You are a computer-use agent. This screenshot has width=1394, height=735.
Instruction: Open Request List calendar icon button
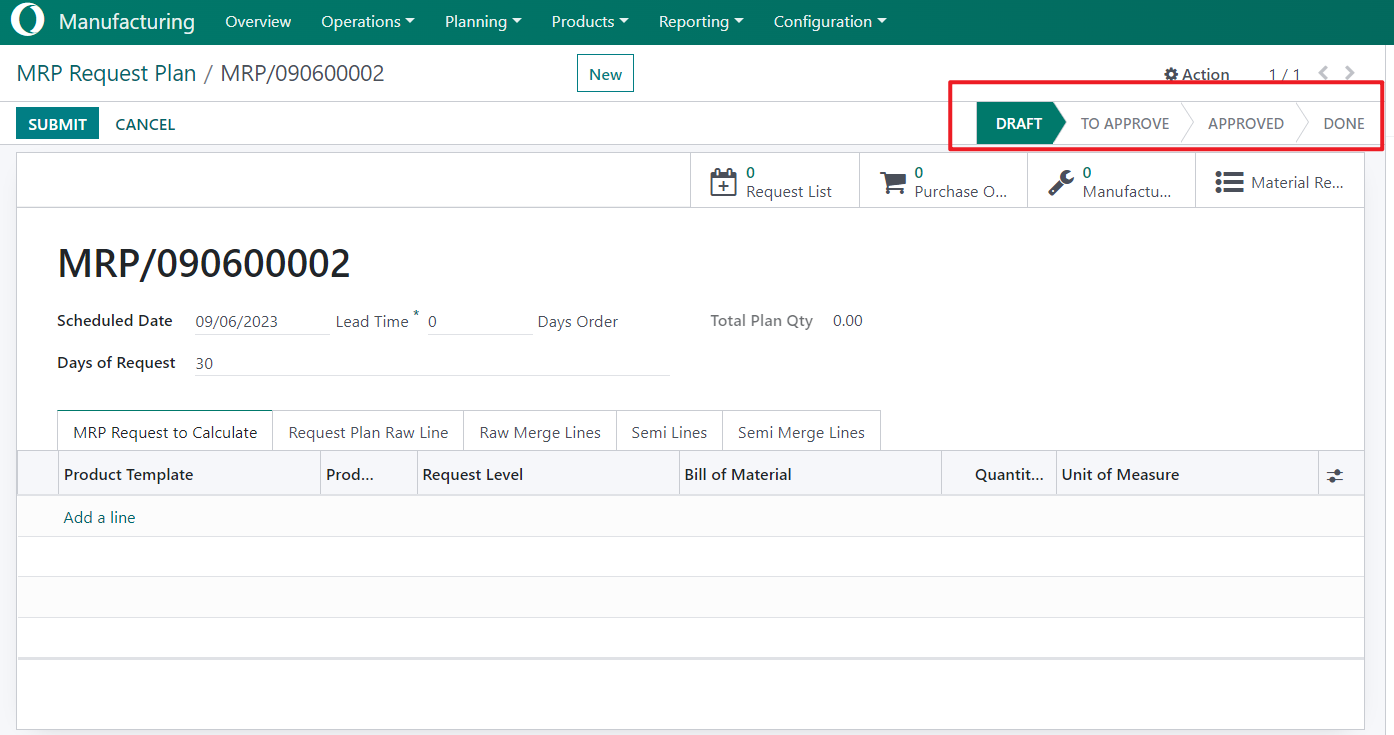tap(723, 182)
